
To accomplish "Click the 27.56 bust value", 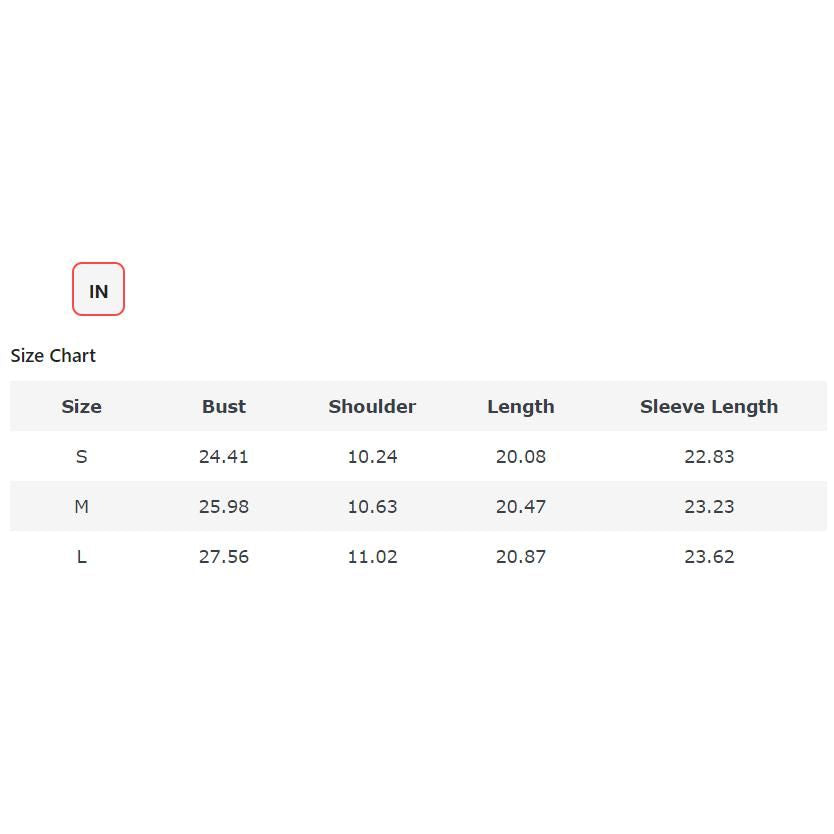I will [x=223, y=557].
